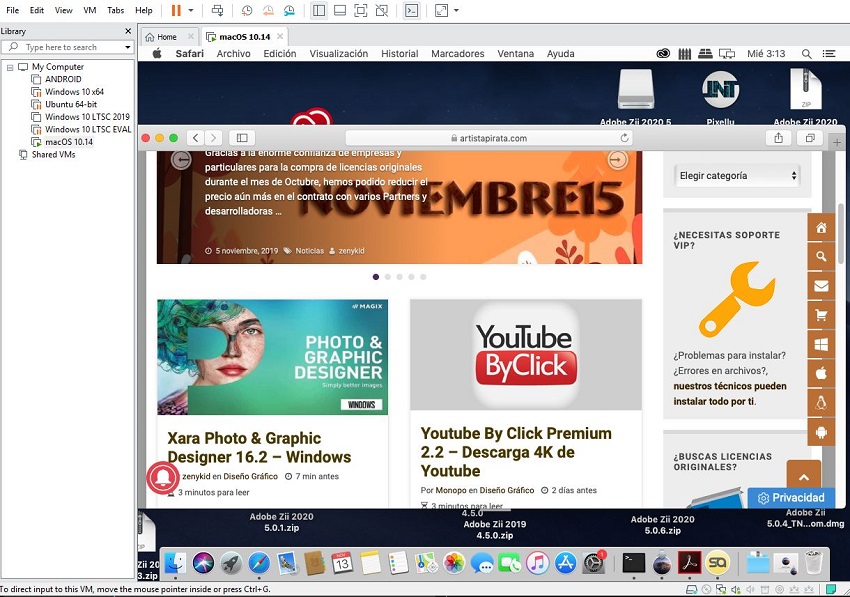
Task: Pause the virtual machine with orange button
Action: click(176, 10)
